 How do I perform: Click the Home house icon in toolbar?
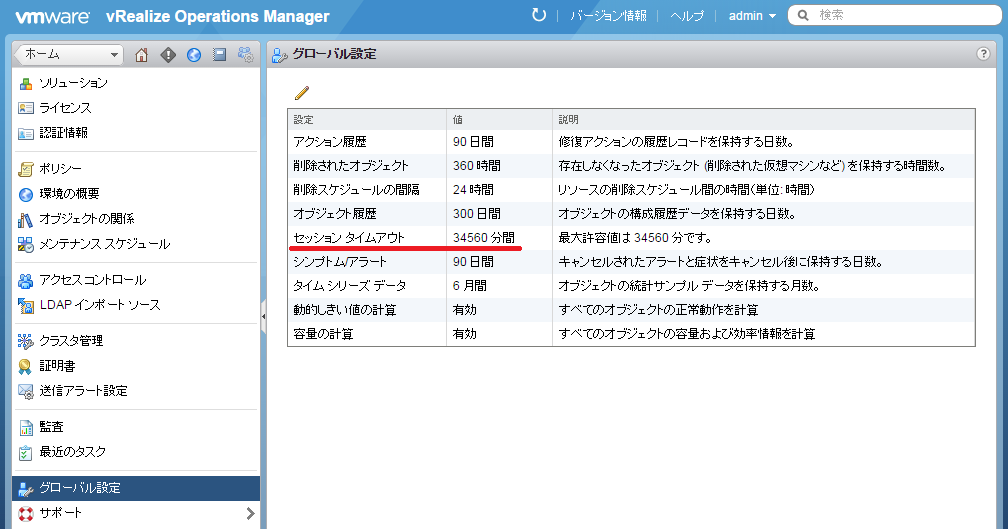[141, 55]
